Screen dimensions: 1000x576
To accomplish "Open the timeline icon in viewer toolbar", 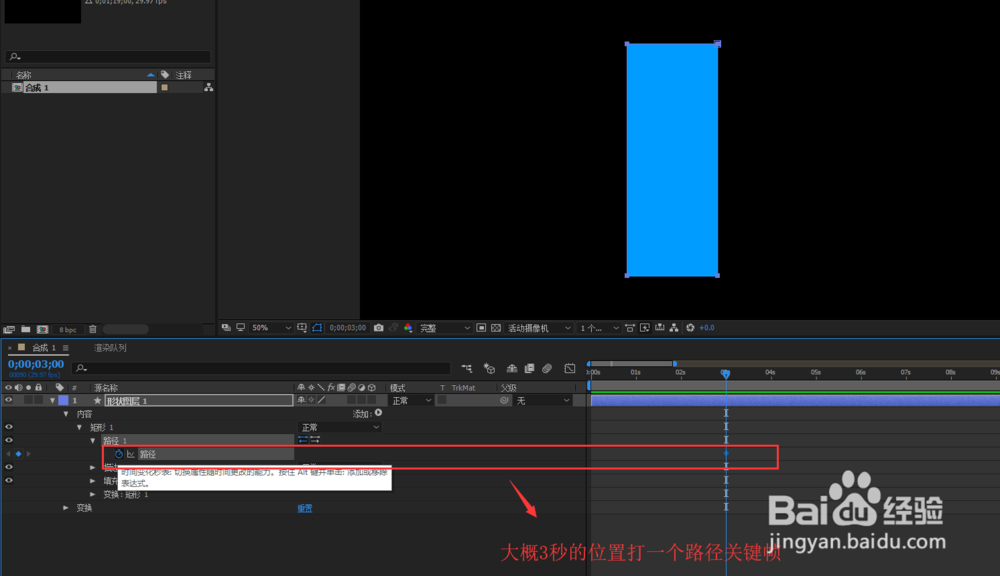I will click(x=659, y=328).
